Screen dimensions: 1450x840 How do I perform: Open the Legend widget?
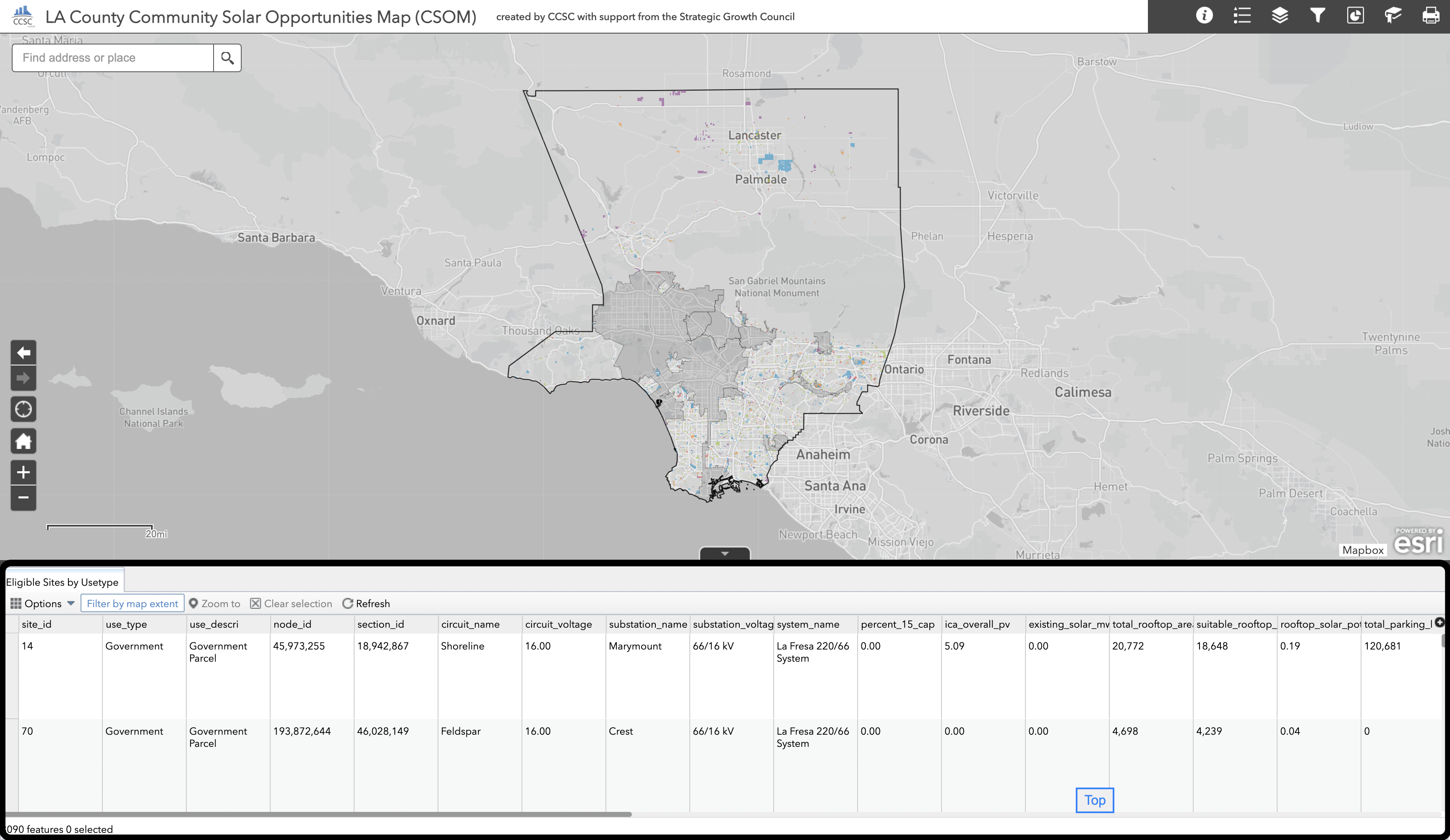[1242, 16]
